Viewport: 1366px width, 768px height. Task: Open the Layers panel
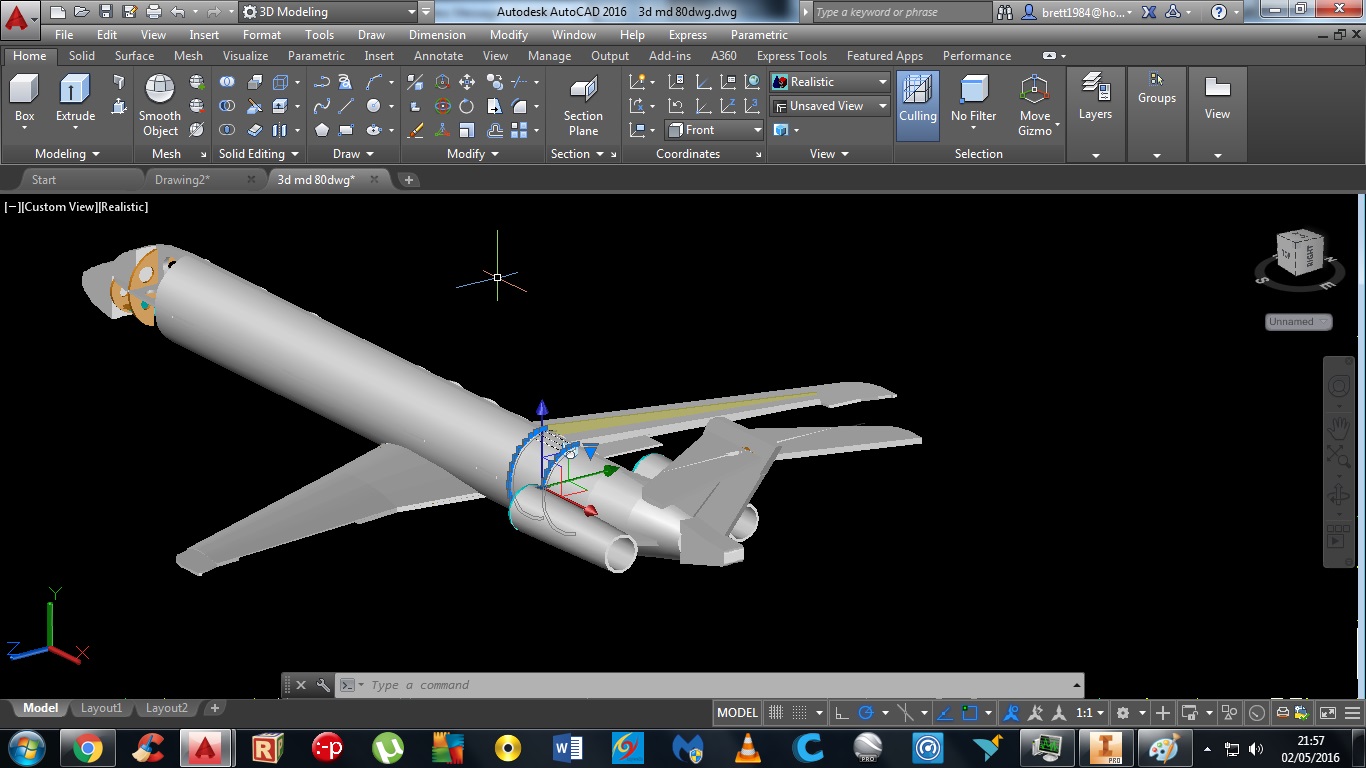[x=1095, y=100]
